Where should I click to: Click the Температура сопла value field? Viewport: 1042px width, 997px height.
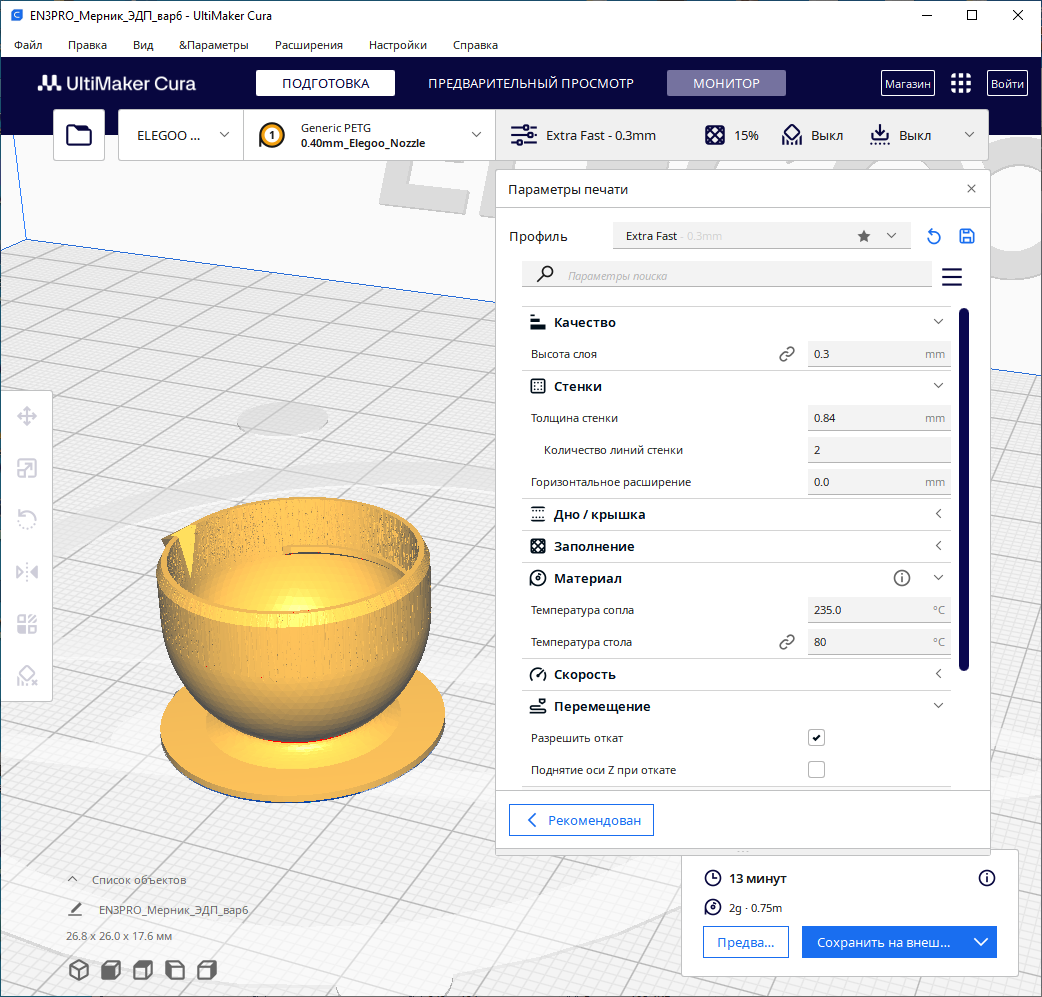(x=878, y=610)
